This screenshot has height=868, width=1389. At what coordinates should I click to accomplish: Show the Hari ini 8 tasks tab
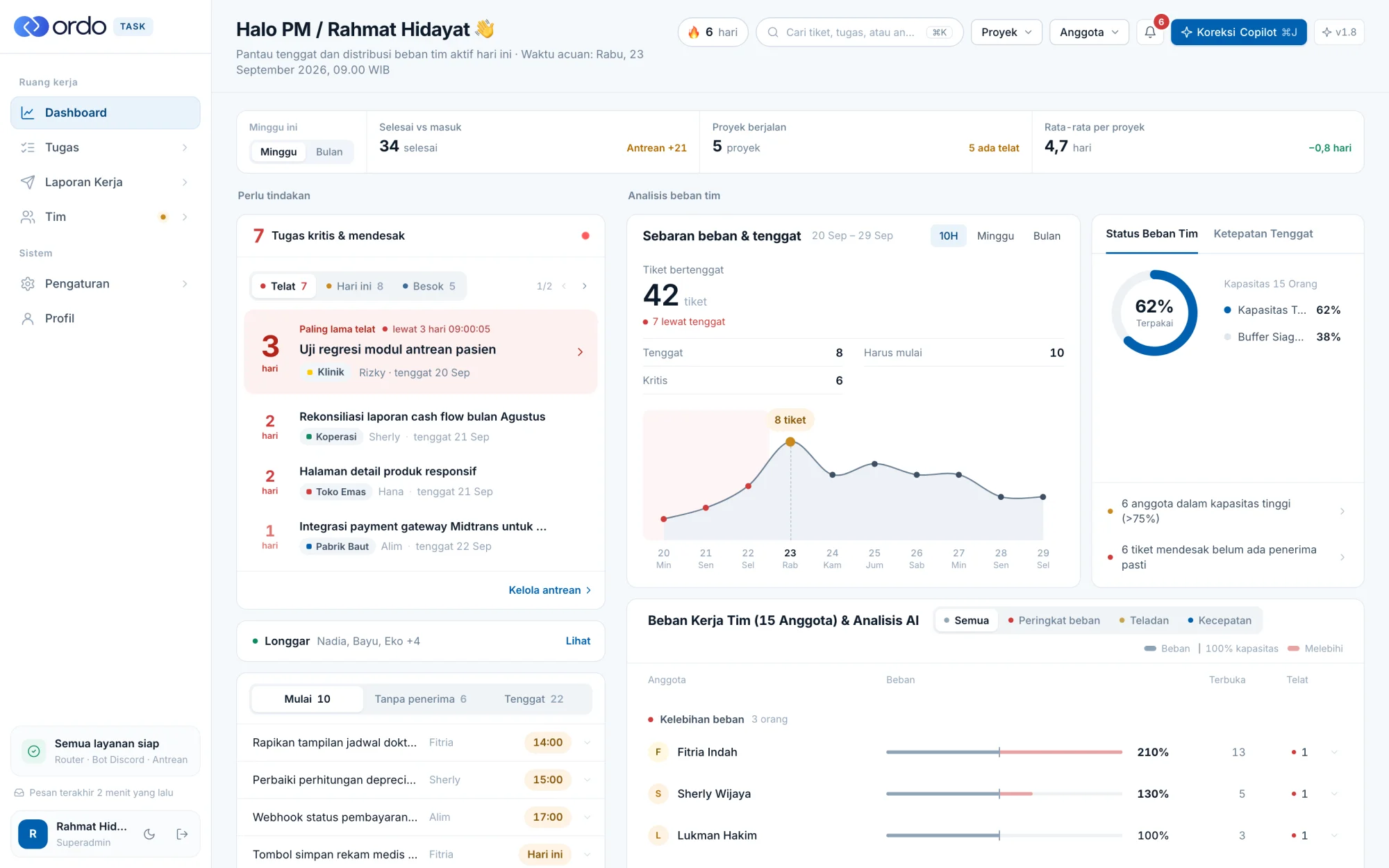354,286
